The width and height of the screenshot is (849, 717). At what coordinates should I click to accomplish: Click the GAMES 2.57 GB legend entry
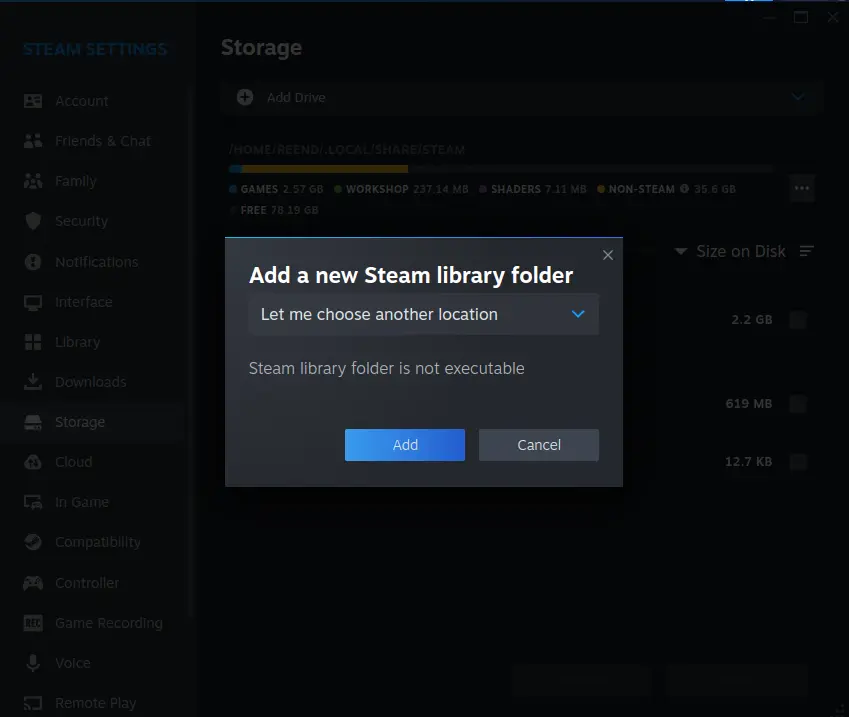pos(277,189)
